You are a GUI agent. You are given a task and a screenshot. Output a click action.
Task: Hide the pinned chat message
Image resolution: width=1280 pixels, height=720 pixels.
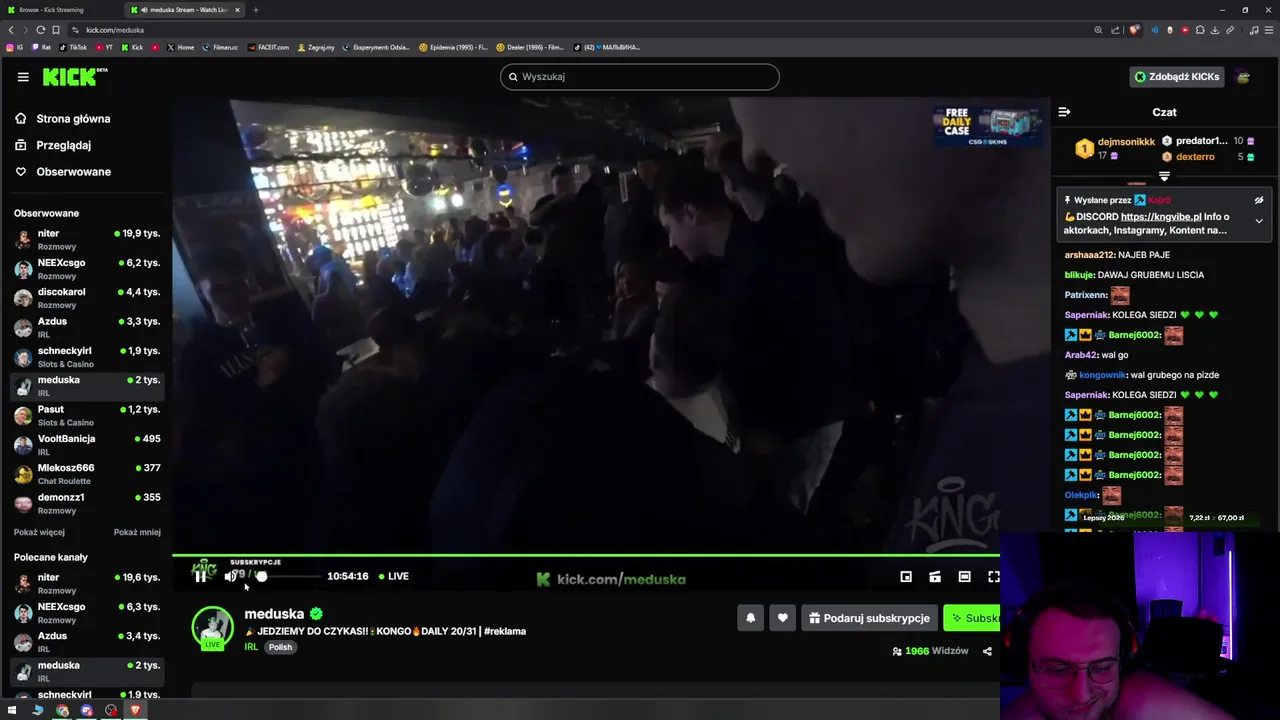[1259, 200]
